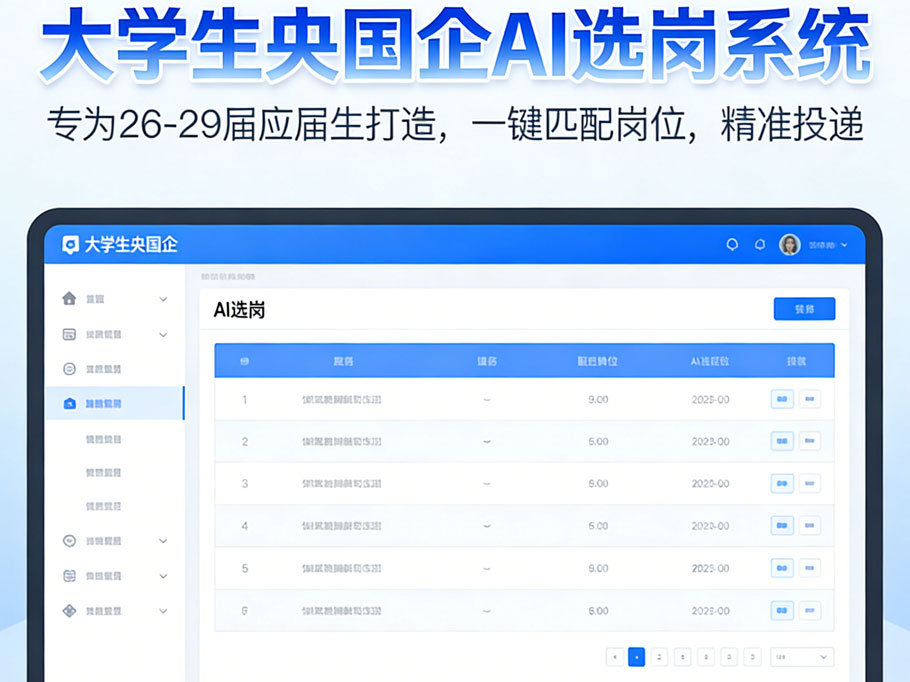Screen dimensions: 910x682
Task: Open notifications via the bell icon
Action: [760, 245]
